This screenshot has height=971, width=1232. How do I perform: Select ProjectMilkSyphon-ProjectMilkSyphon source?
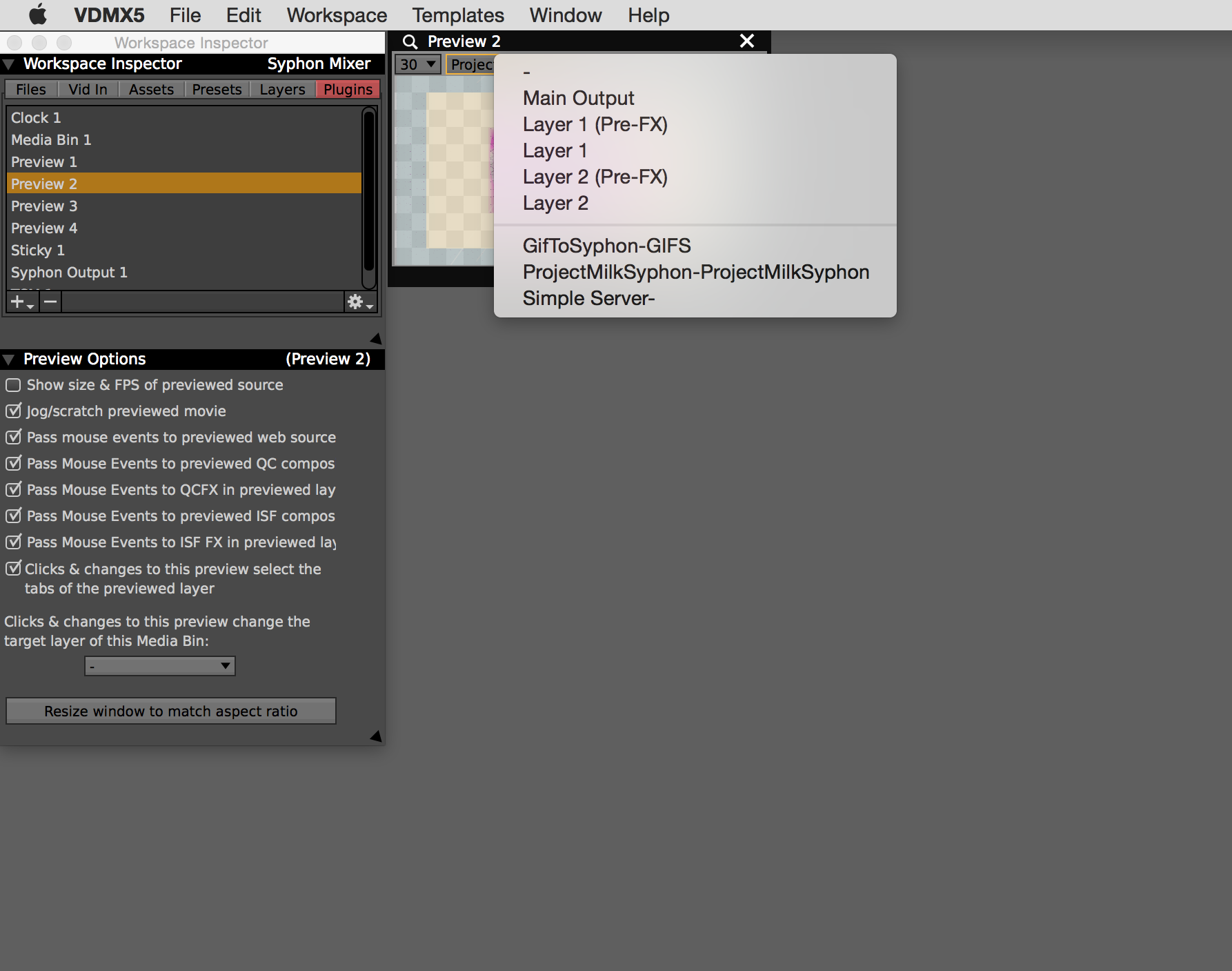(x=695, y=272)
